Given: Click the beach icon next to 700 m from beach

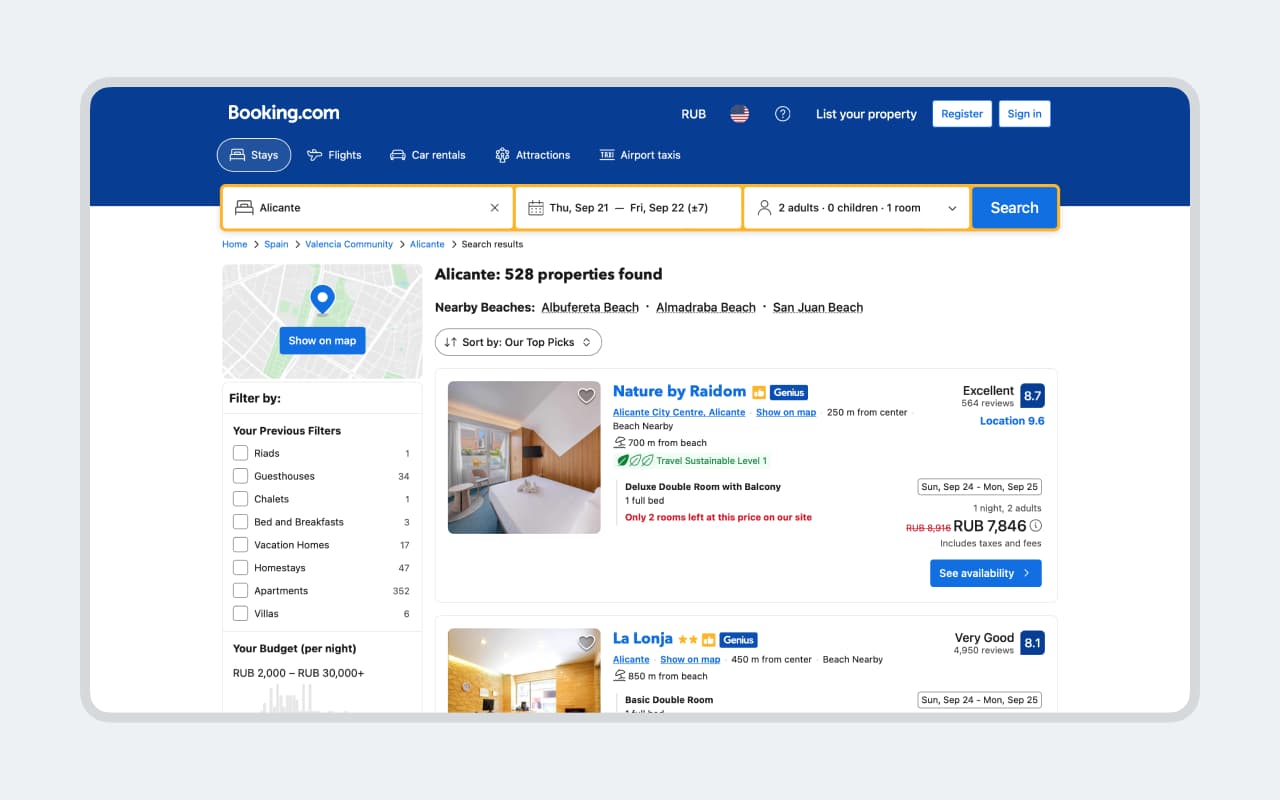Looking at the screenshot, I should pyautogui.click(x=620, y=442).
